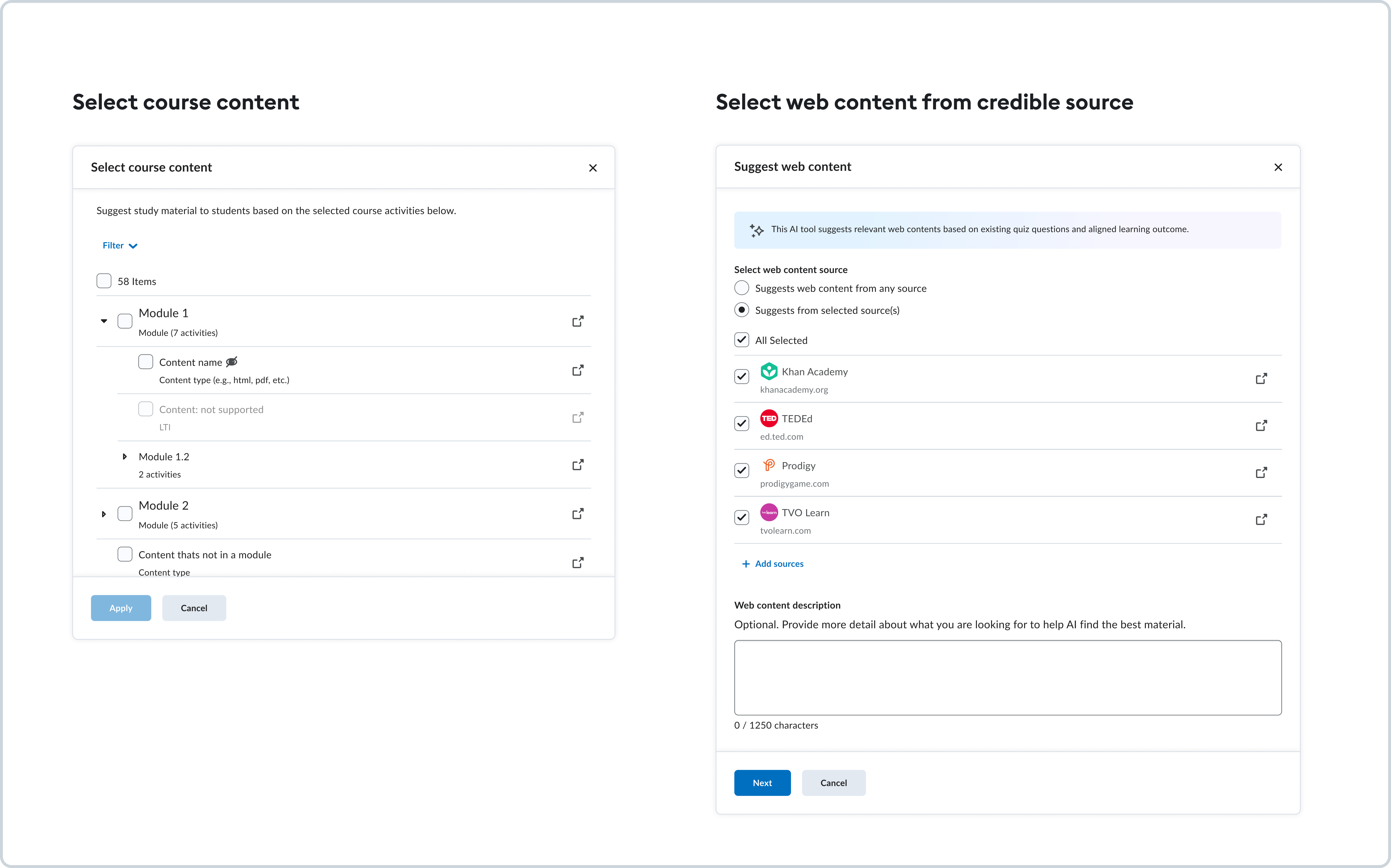Click the Khan Academy logo
Screen dimensions: 1391x868
tap(769, 371)
